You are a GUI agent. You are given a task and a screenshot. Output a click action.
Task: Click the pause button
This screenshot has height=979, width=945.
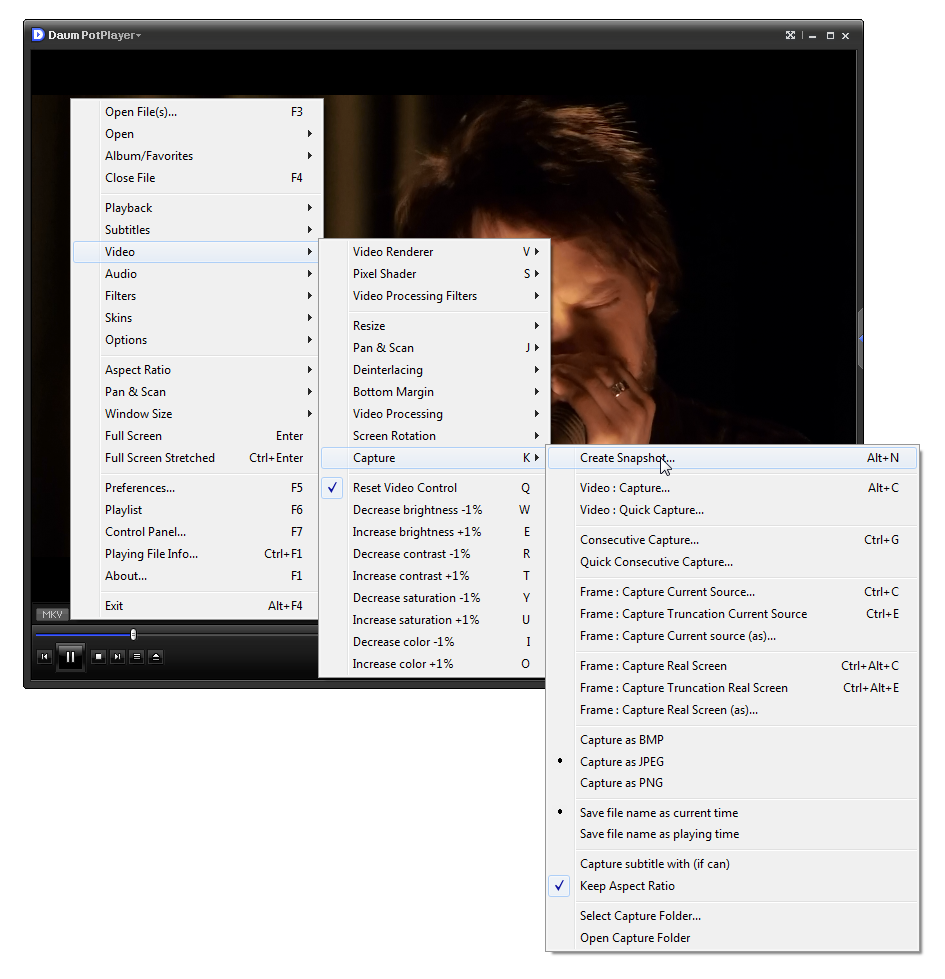click(70, 657)
